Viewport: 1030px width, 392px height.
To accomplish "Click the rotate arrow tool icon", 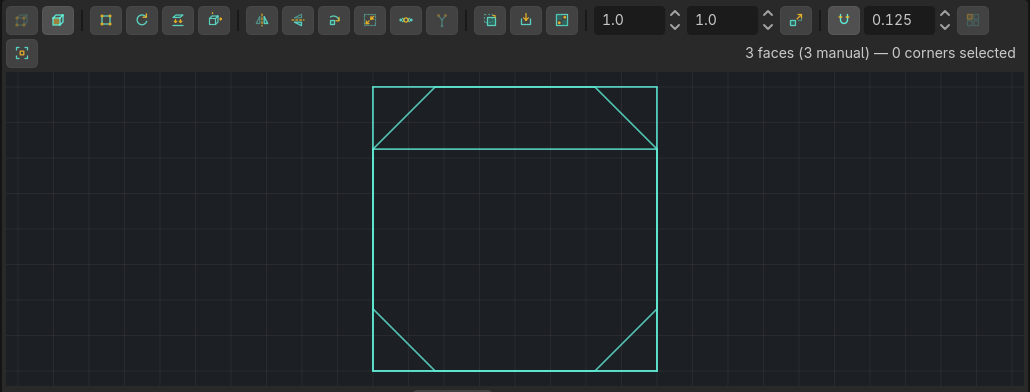I will 142,20.
